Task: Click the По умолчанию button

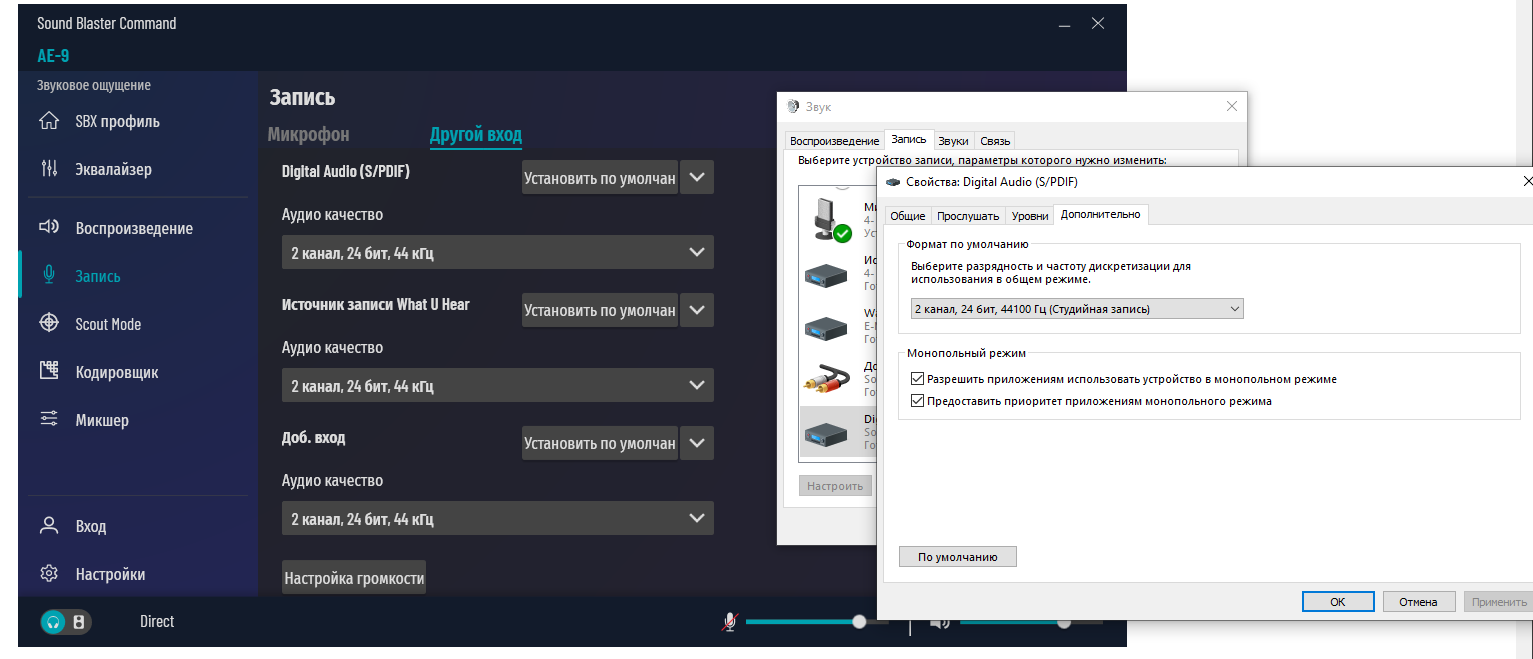Action: pos(958,557)
